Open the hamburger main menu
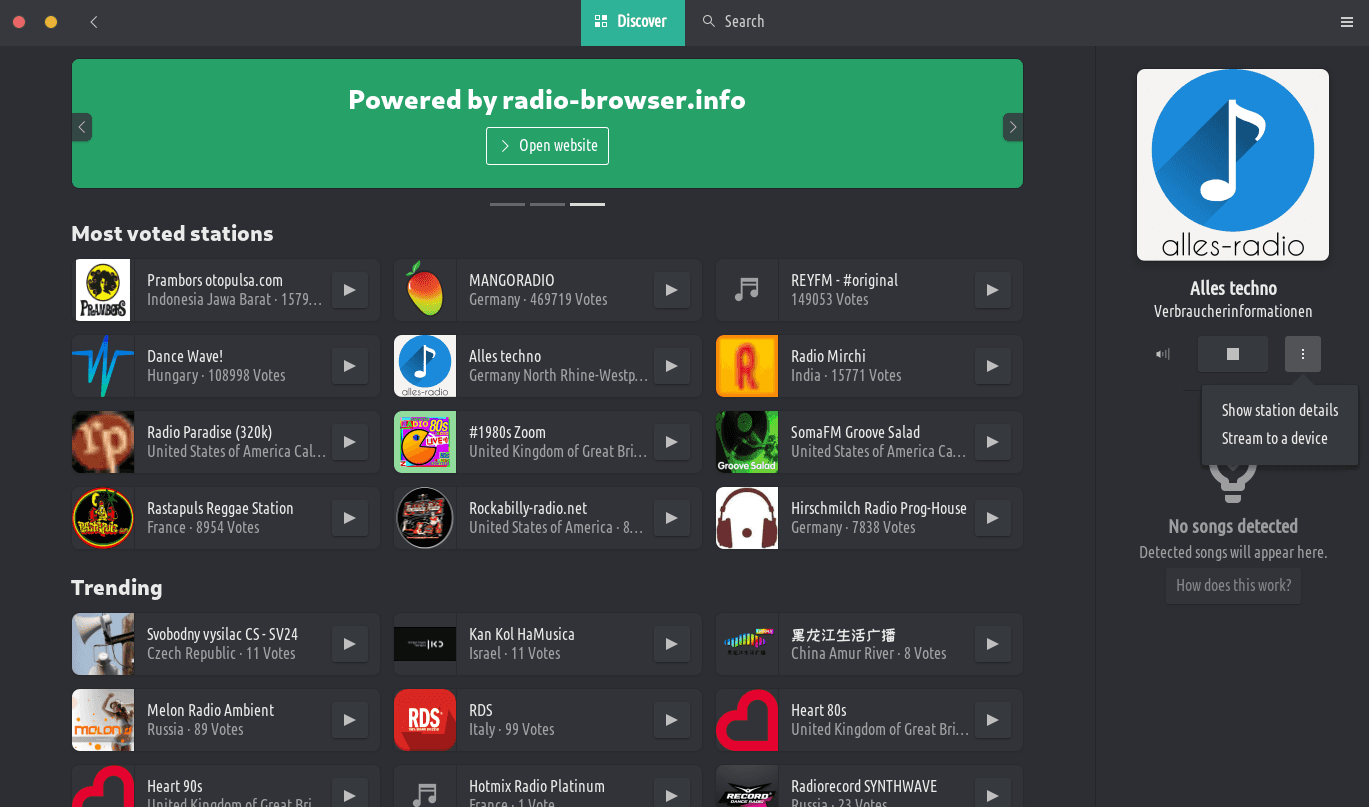 tap(1346, 22)
